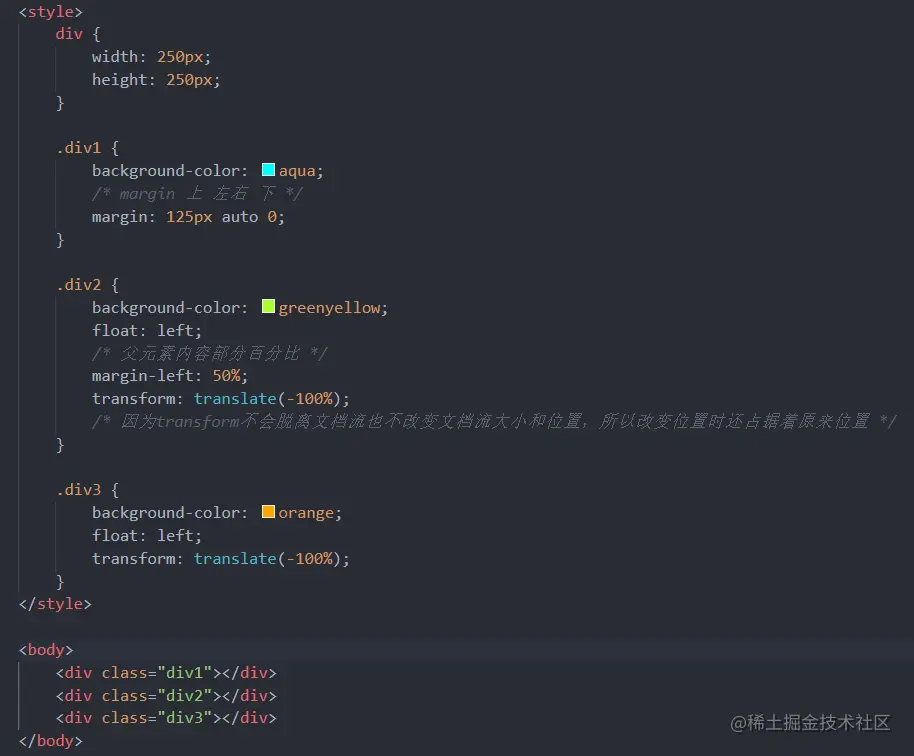Click the div class="div3" line
The width and height of the screenshot is (914, 756).
[166, 718]
